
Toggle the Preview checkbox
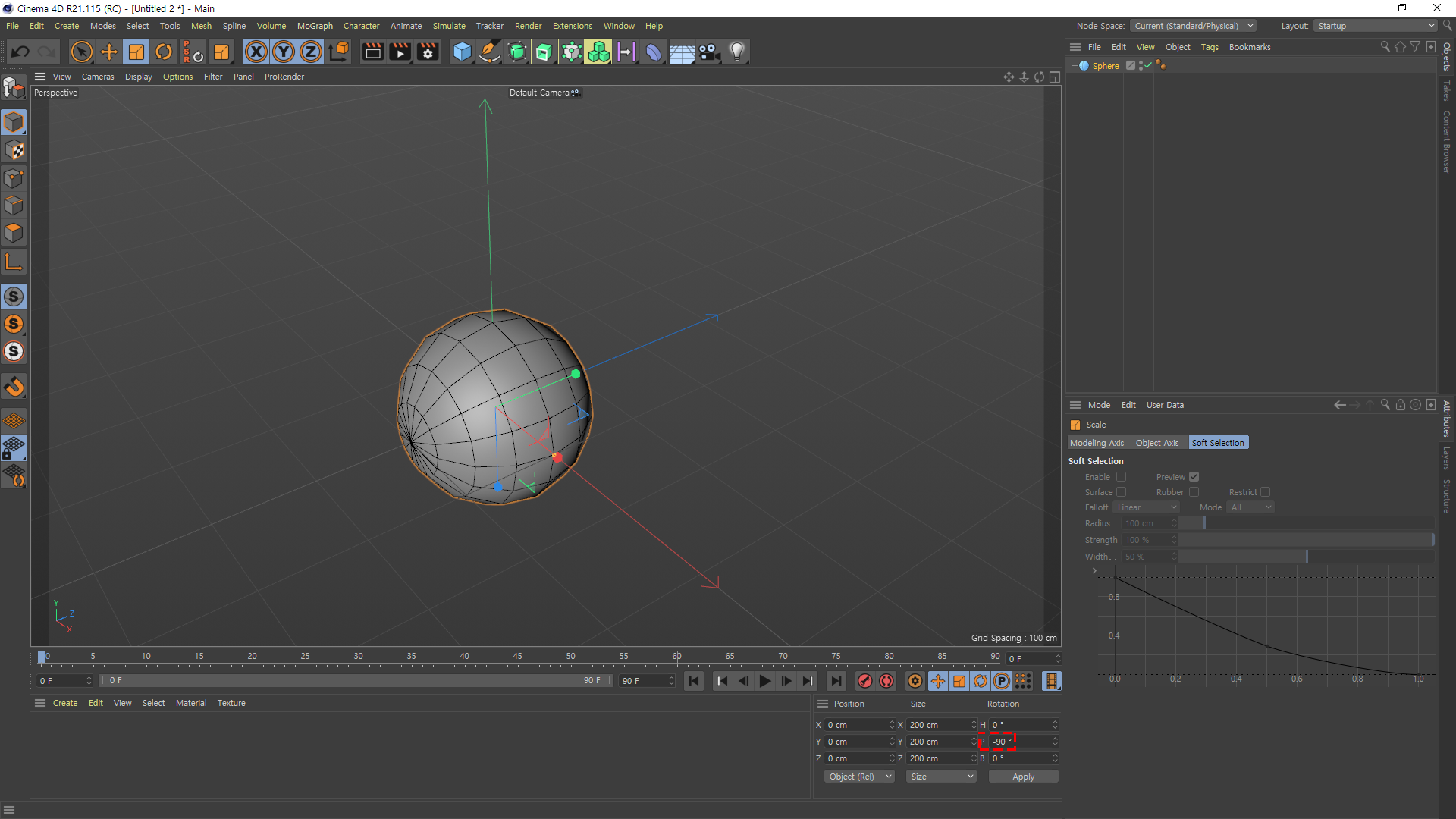pos(1194,477)
